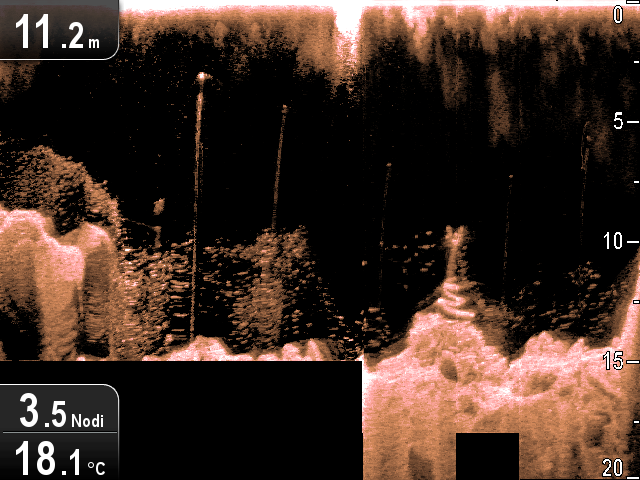Tap the 18.1 °C water temperature readout
The image size is (640, 480).
[59, 456]
